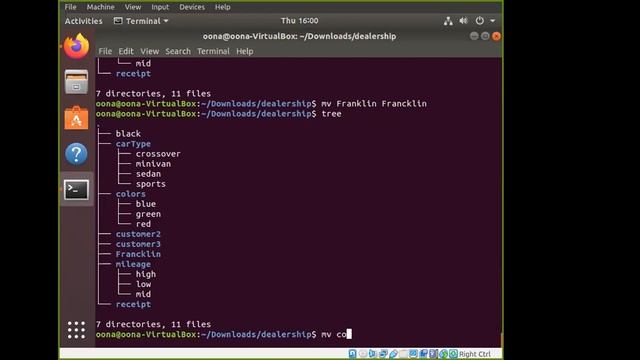
Task: Click the 'red' entry in tree output
Action: [x=143, y=224]
